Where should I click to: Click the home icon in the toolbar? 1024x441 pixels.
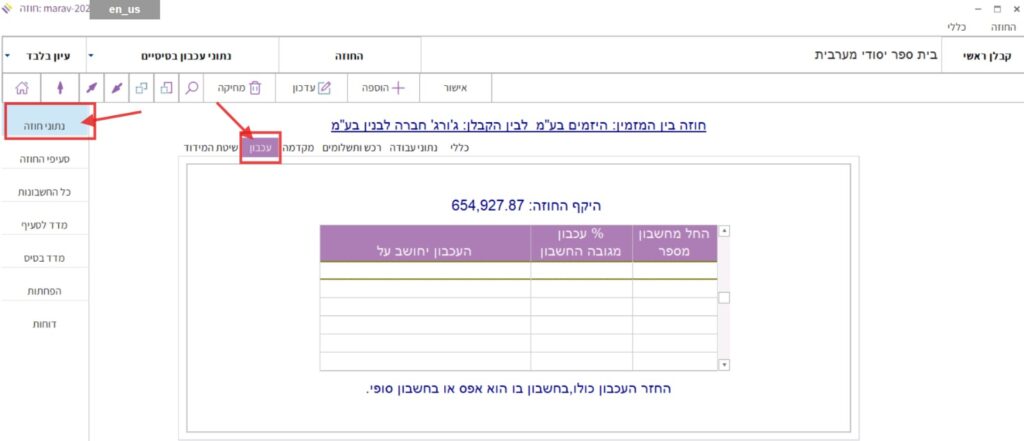coord(21,88)
